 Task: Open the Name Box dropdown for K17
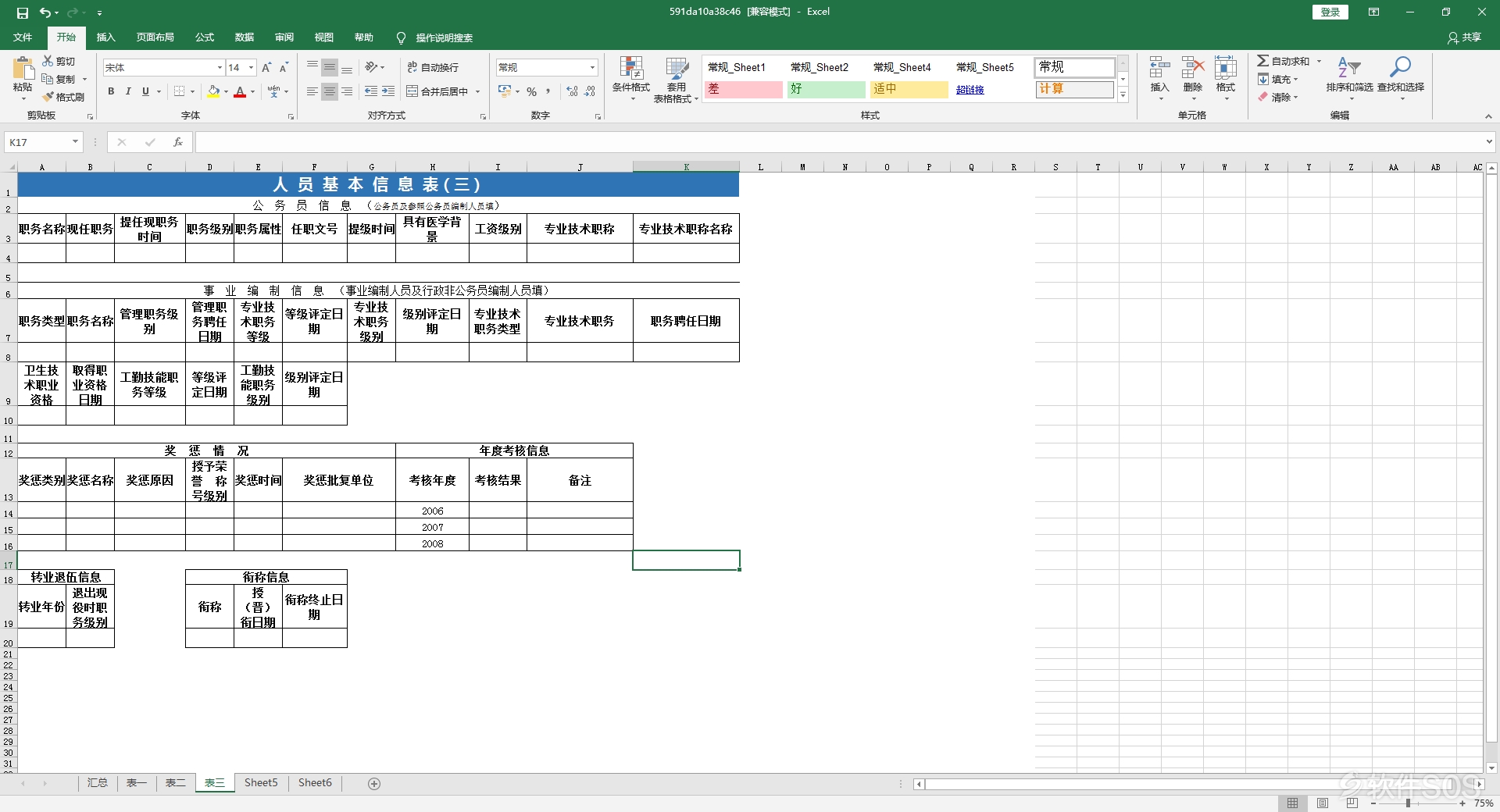pyautogui.click(x=75, y=142)
